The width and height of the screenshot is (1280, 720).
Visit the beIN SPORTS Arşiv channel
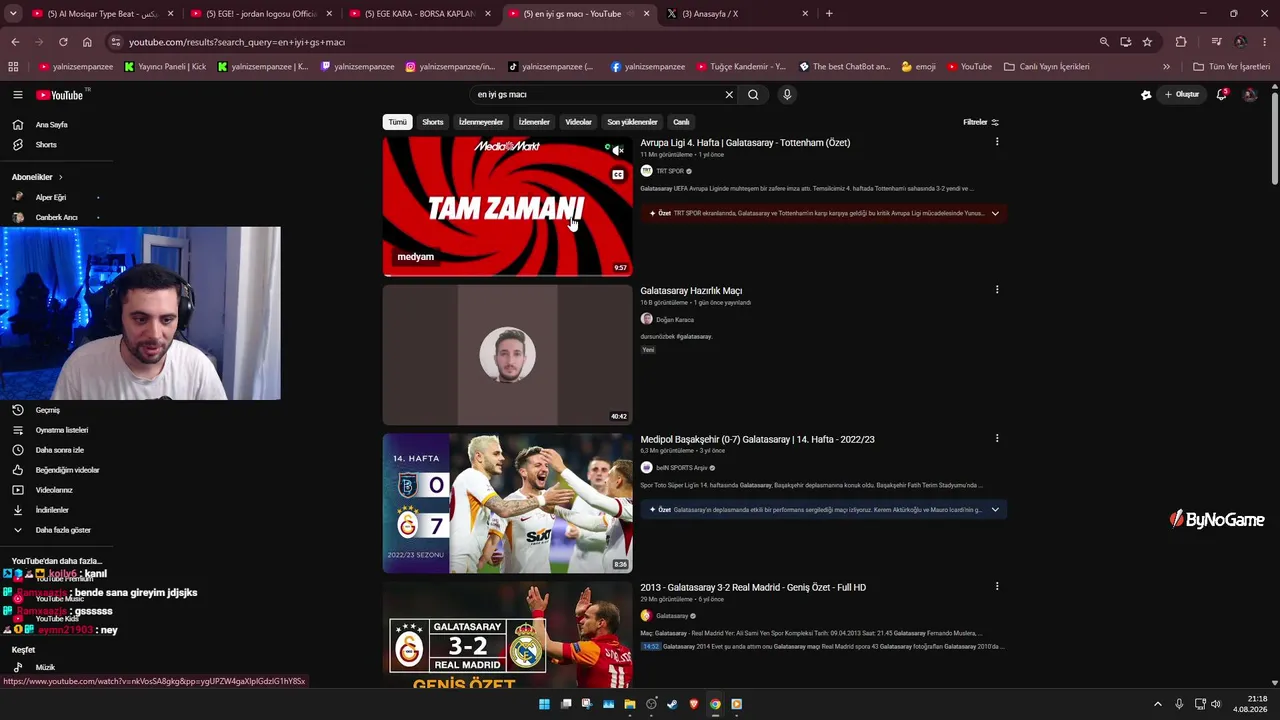point(682,468)
